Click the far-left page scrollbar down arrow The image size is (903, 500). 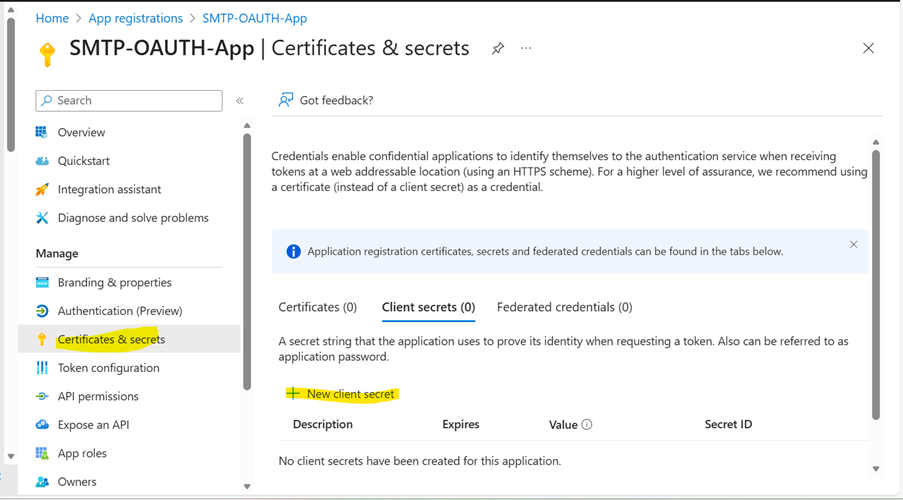tap(11, 456)
